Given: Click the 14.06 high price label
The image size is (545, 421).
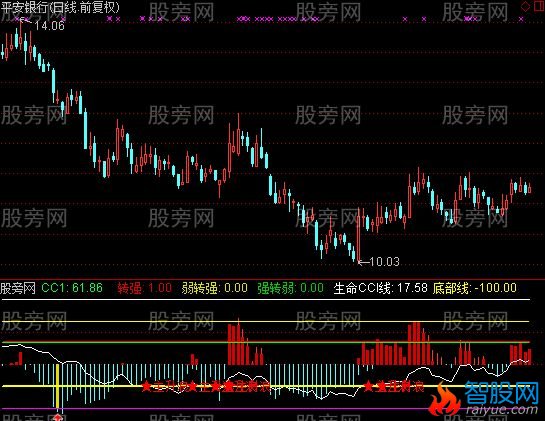Looking at the screenshot, I should click(49, 25).
